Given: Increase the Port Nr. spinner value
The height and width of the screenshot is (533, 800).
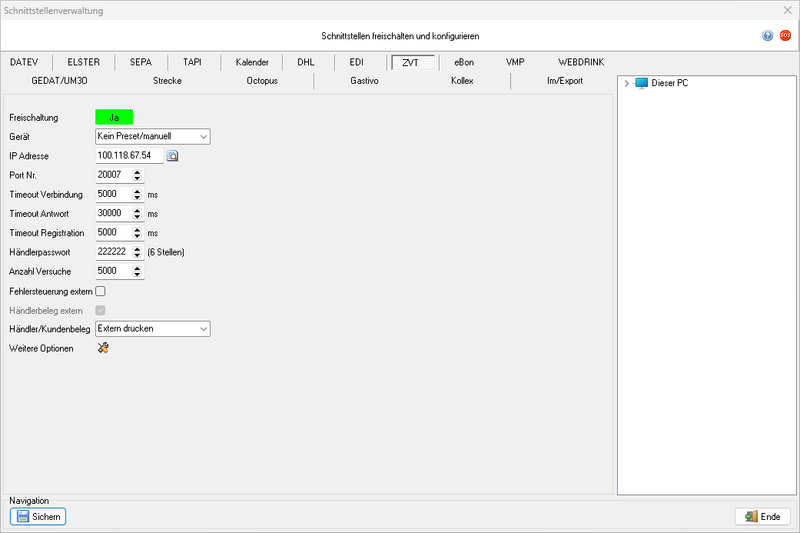Looking at the screenshot, I should click(x=137, y=171).
